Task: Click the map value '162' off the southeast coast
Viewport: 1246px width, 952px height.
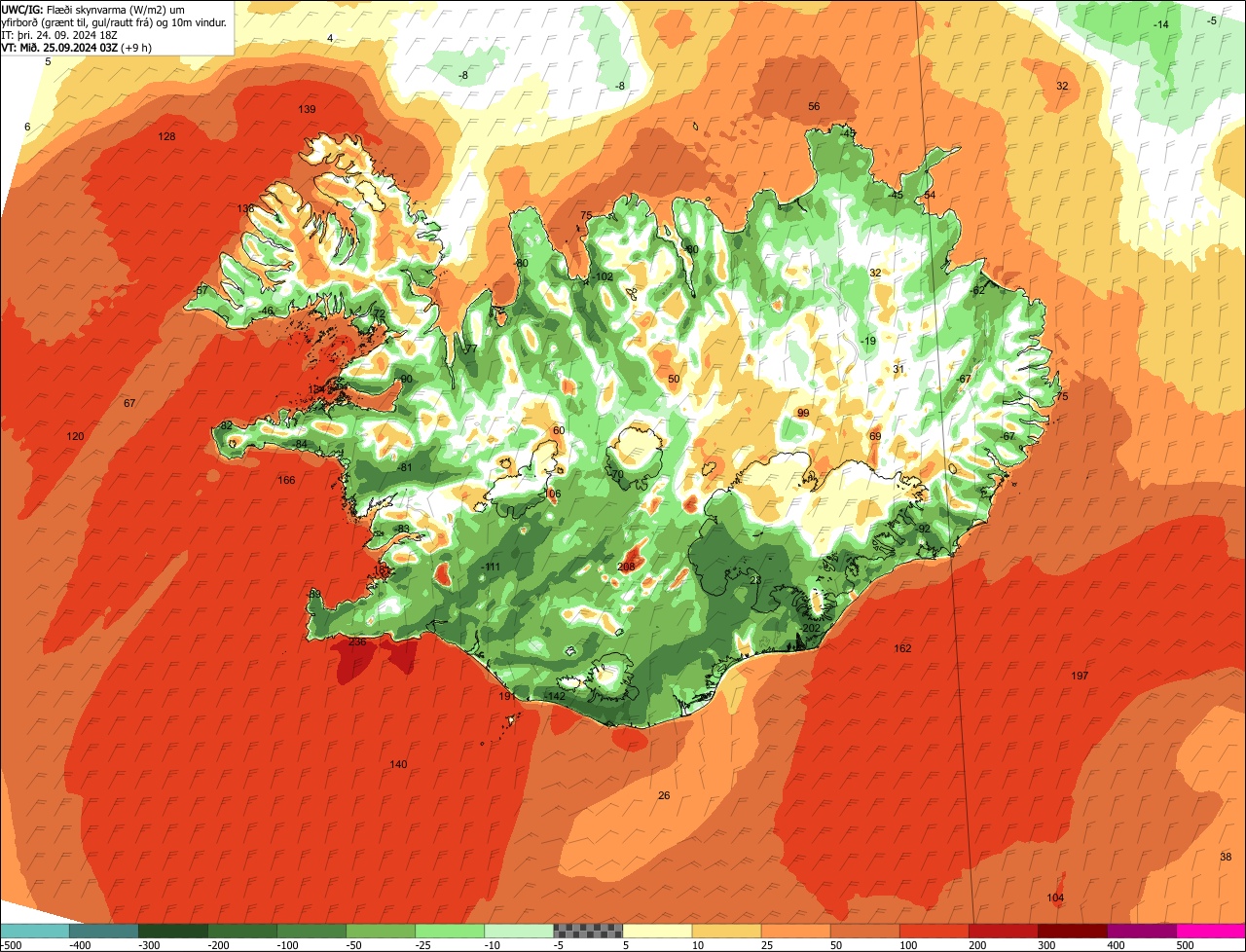Action: [x=902, y=648]
